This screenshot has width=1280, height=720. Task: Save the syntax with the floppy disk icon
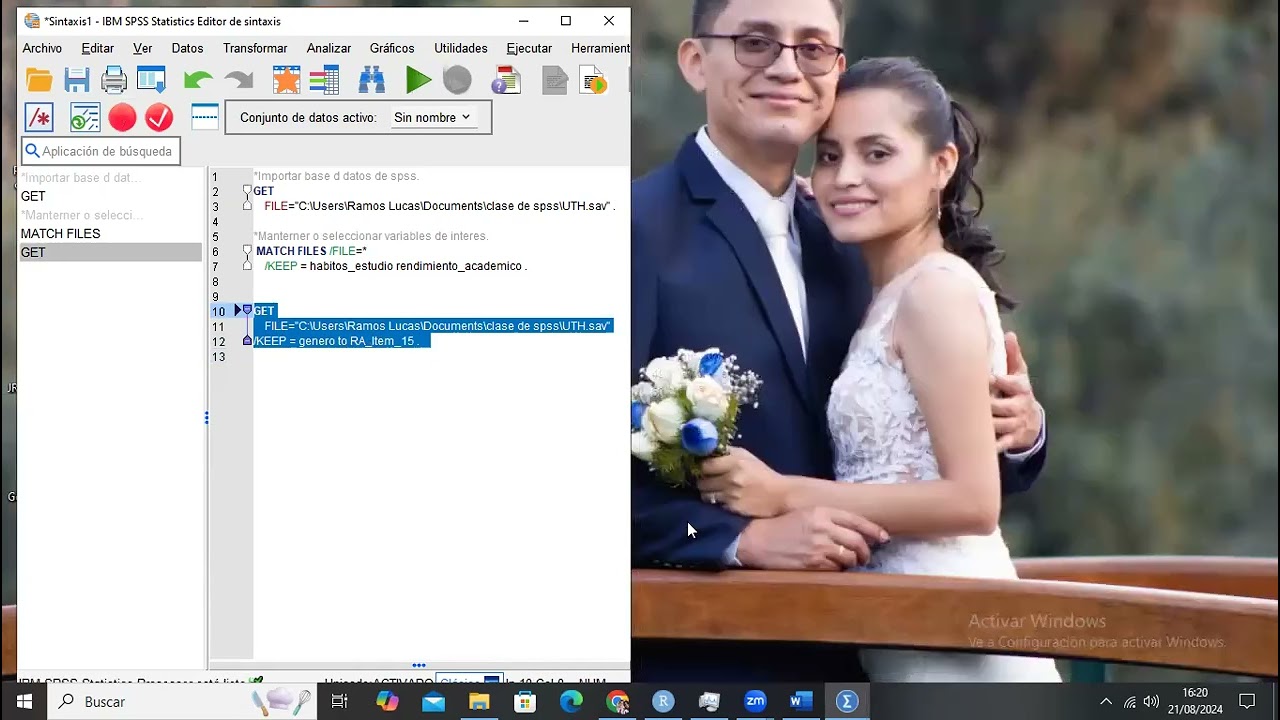[77, 81]
